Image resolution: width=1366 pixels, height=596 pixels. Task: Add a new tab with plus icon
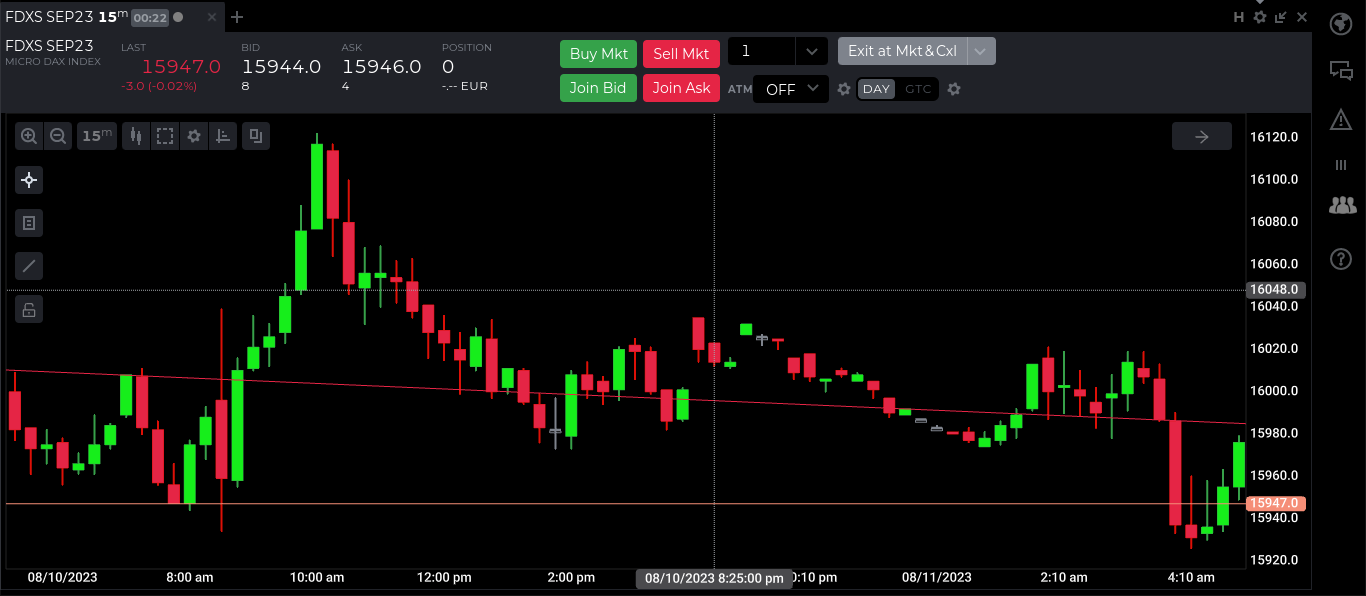point(237,17)
